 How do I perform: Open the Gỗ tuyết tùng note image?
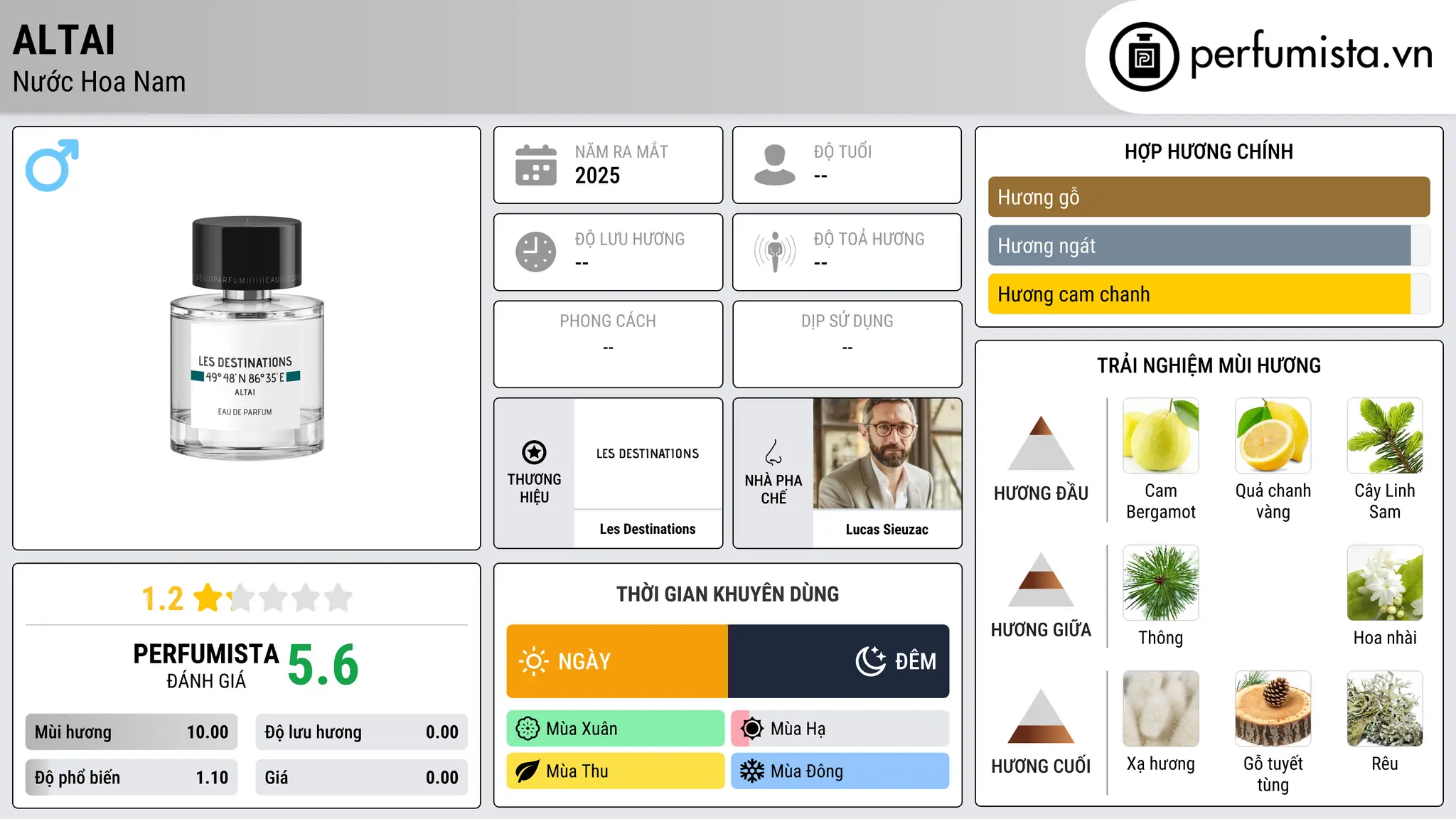1273,709
